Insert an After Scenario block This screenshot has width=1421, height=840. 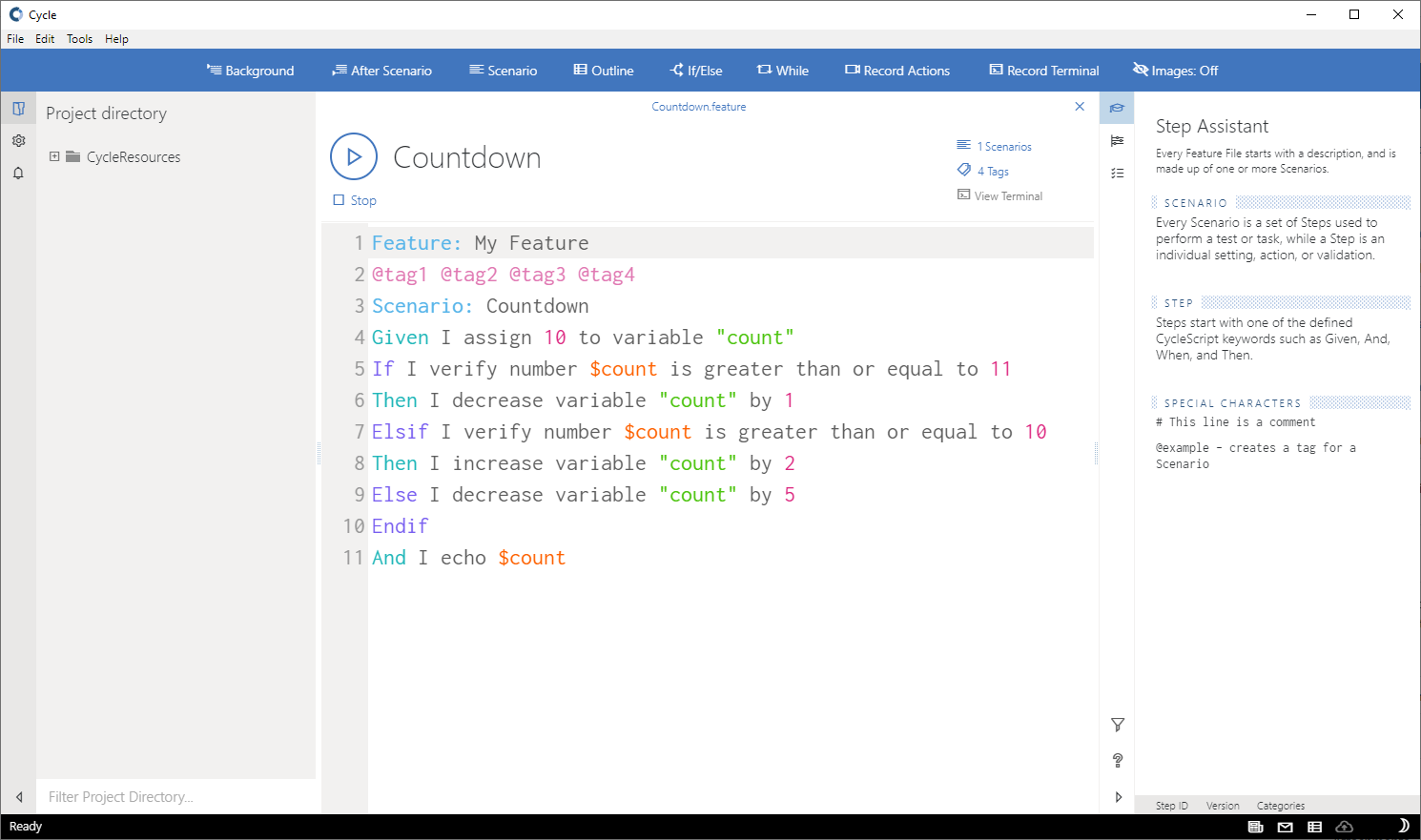pos(381,71)
